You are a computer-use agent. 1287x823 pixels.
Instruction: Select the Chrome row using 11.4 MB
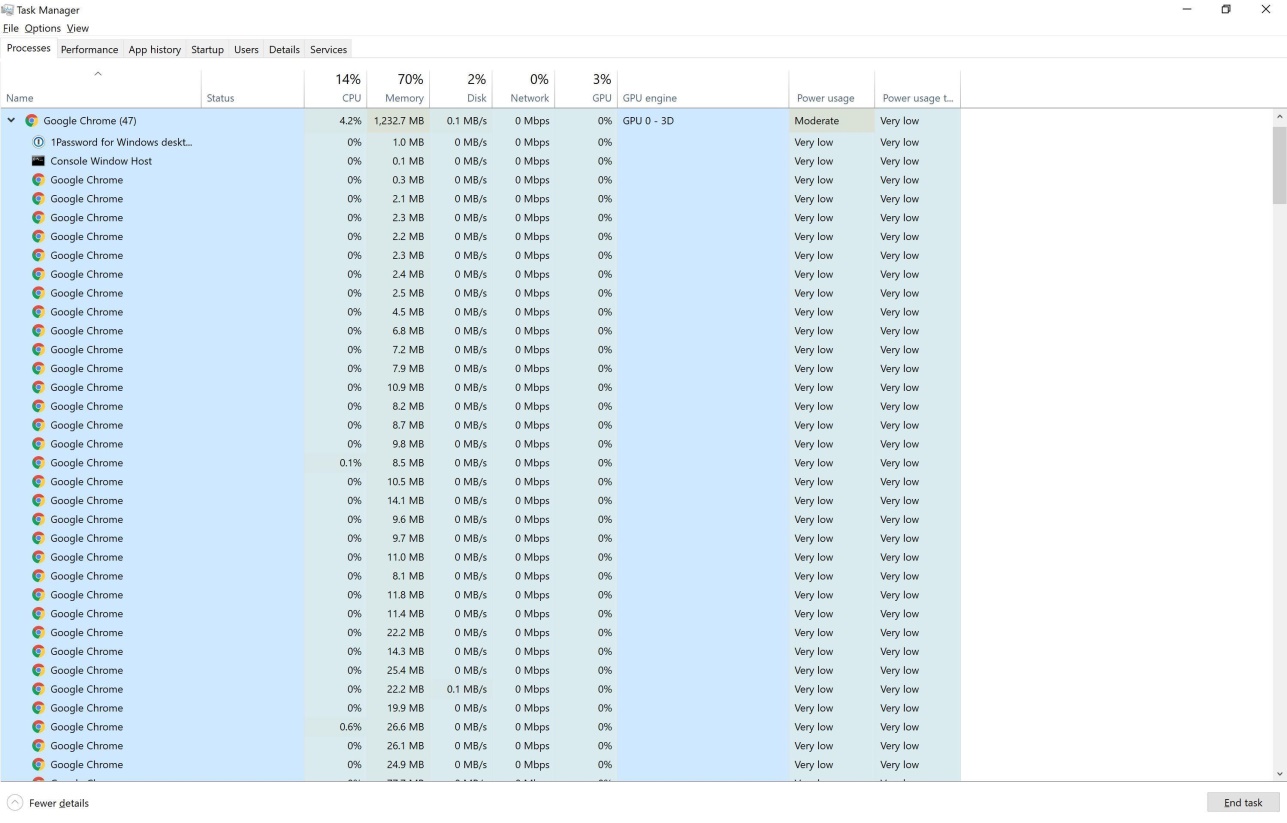[x=480, y=614]
